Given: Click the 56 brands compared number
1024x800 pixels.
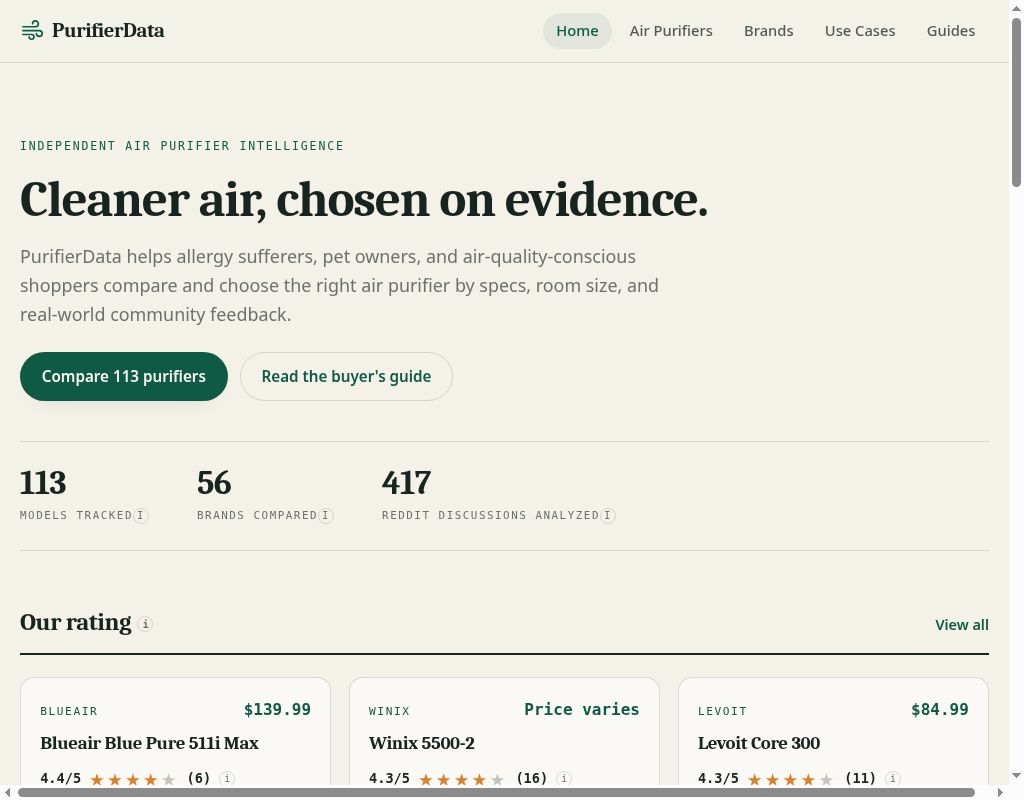Looking at the screenshot, I should [214, 483].
